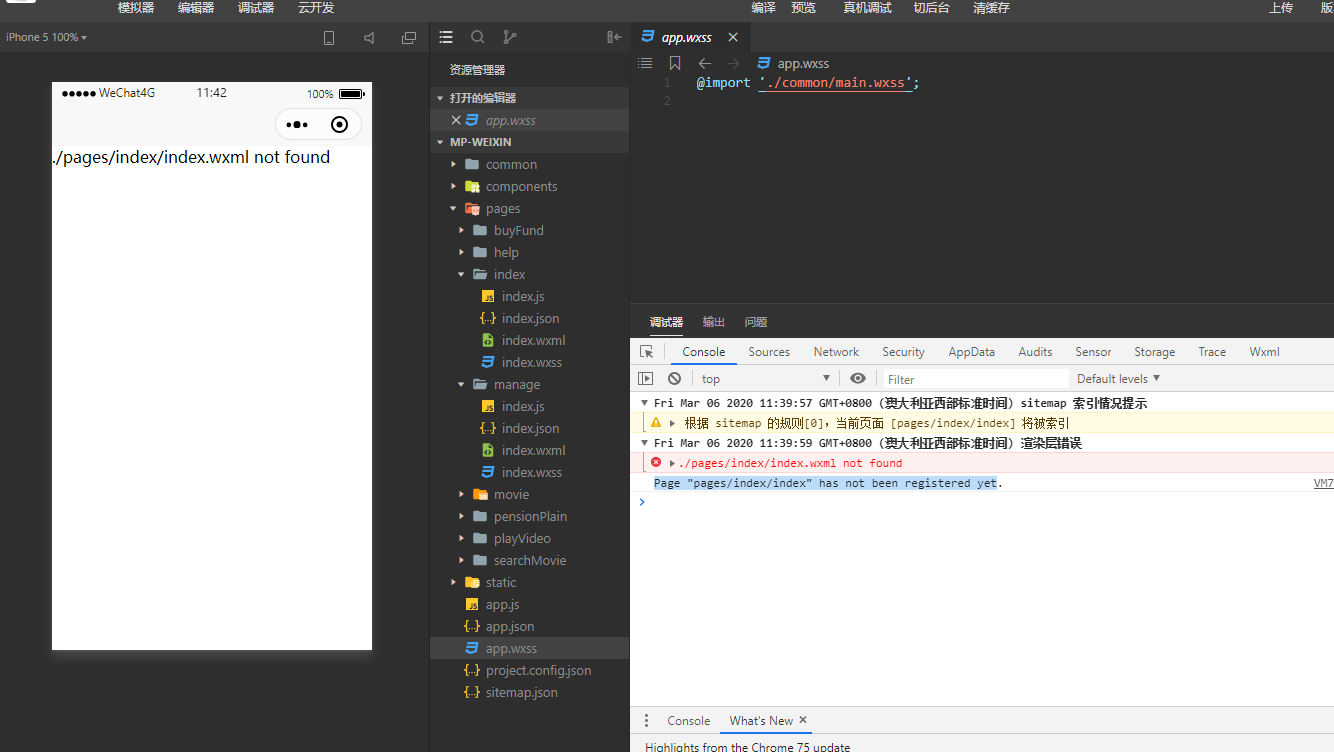Viewport: 1334px width, 752px height.
Task: Open the top context dropdown
Action: 766,379
